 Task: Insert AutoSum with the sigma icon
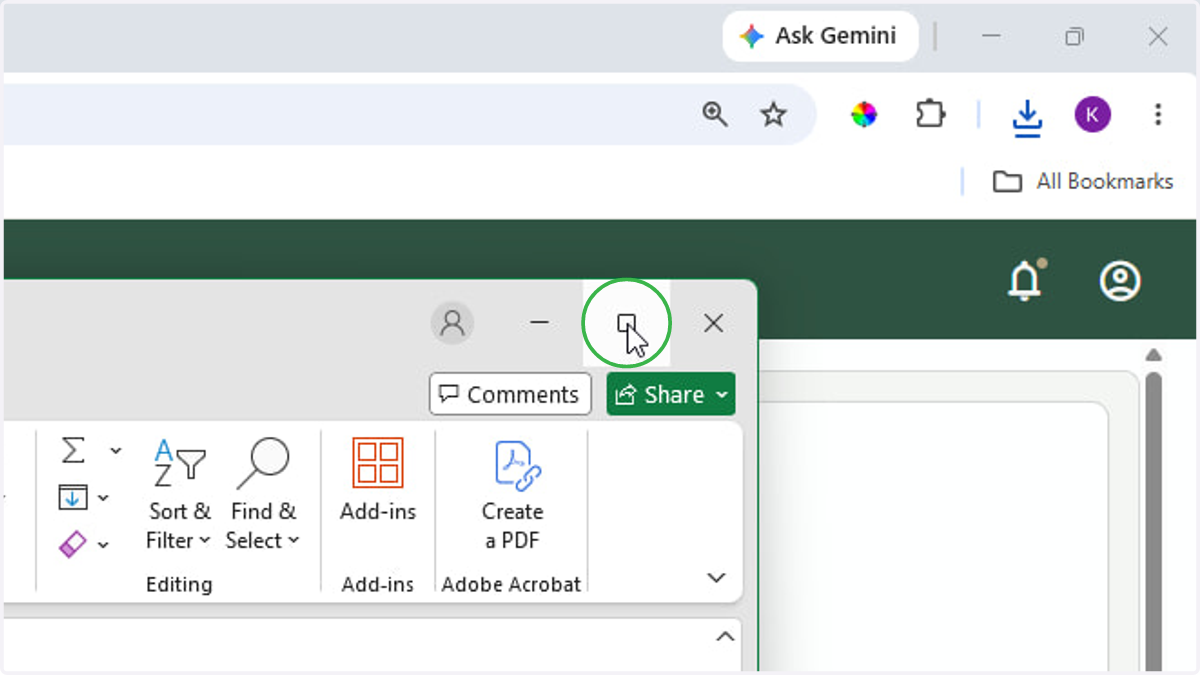click(74, 450)
